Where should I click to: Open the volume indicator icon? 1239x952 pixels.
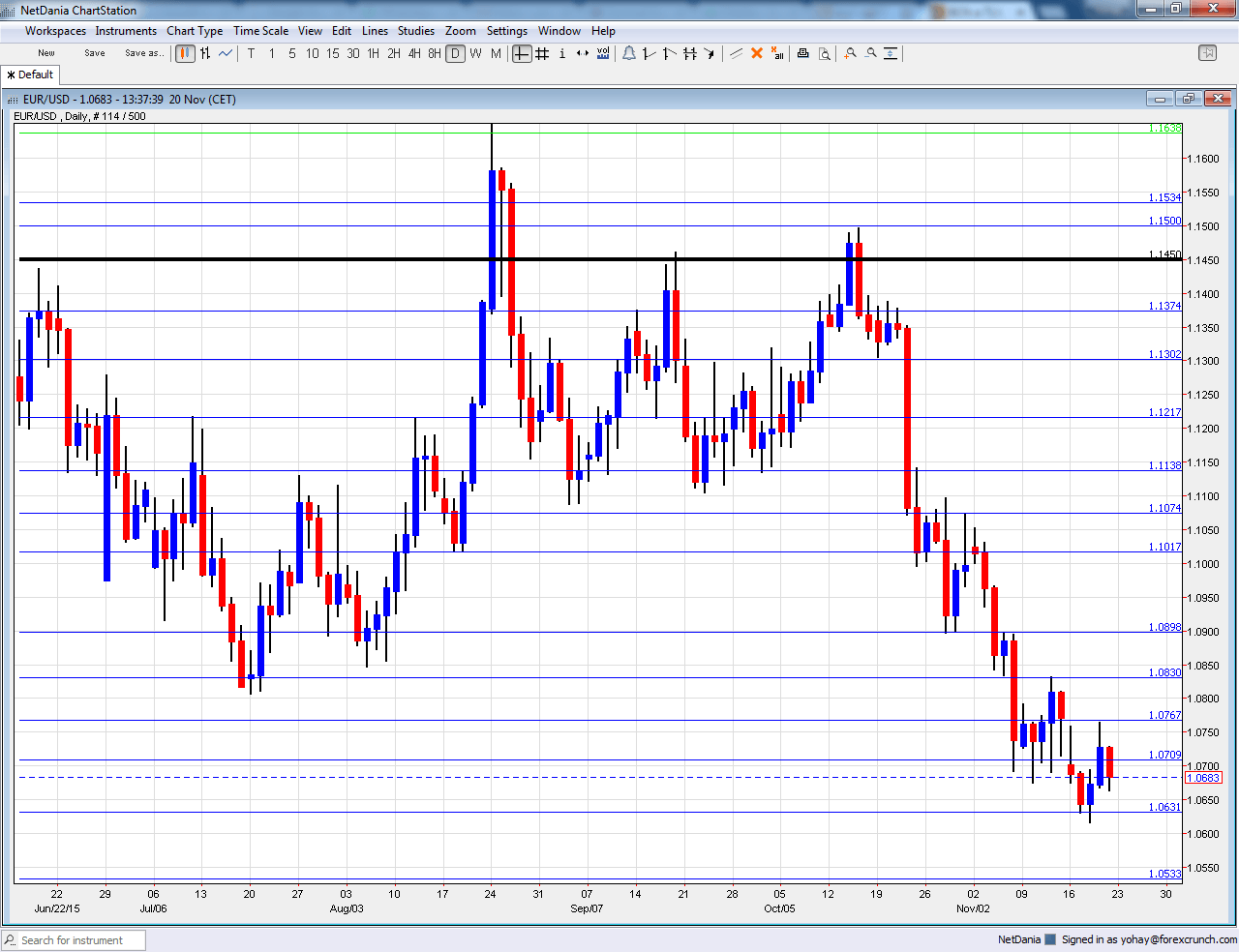pyautogui.click(x=602, y=53)
